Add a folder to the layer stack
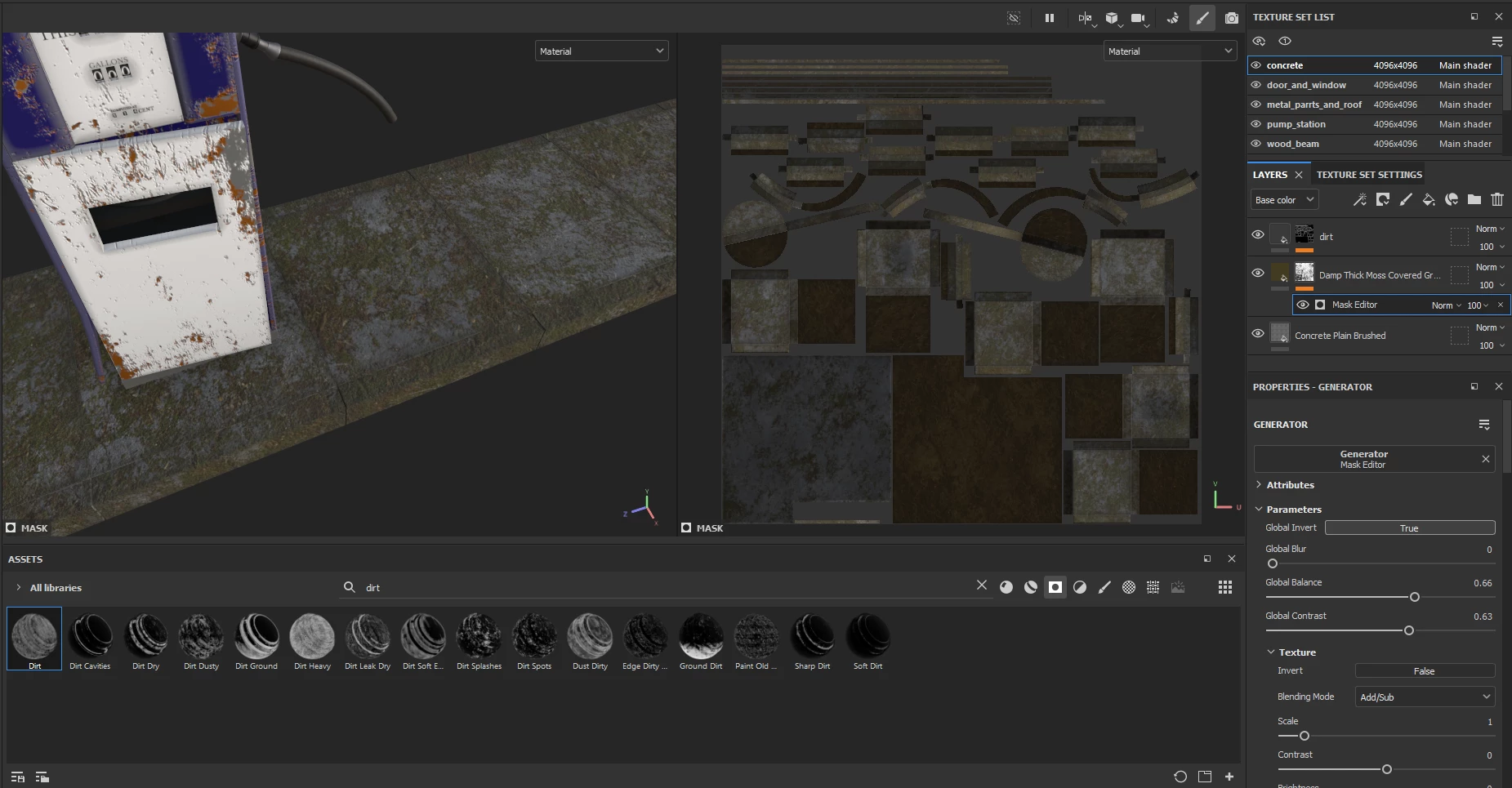This screenshot has width=1512, height=788. point(1474,200)
